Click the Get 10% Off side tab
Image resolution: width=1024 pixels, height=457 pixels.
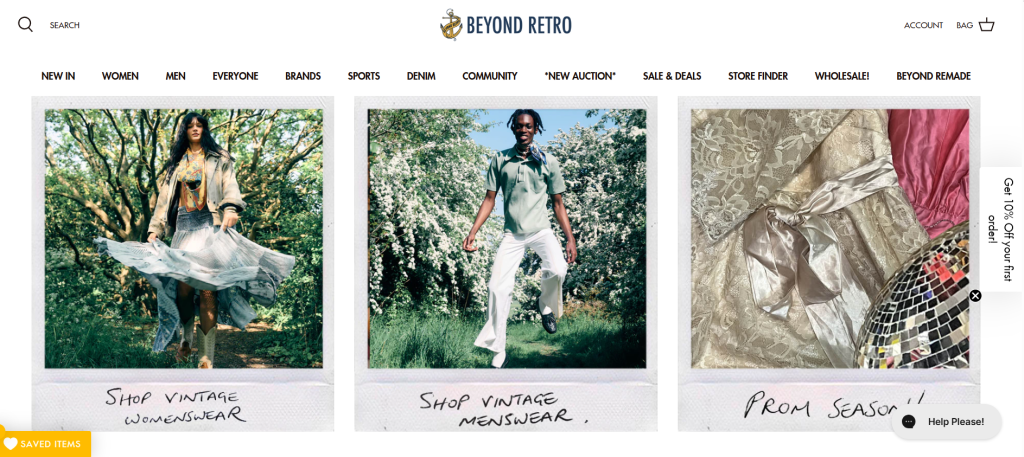1002,229
